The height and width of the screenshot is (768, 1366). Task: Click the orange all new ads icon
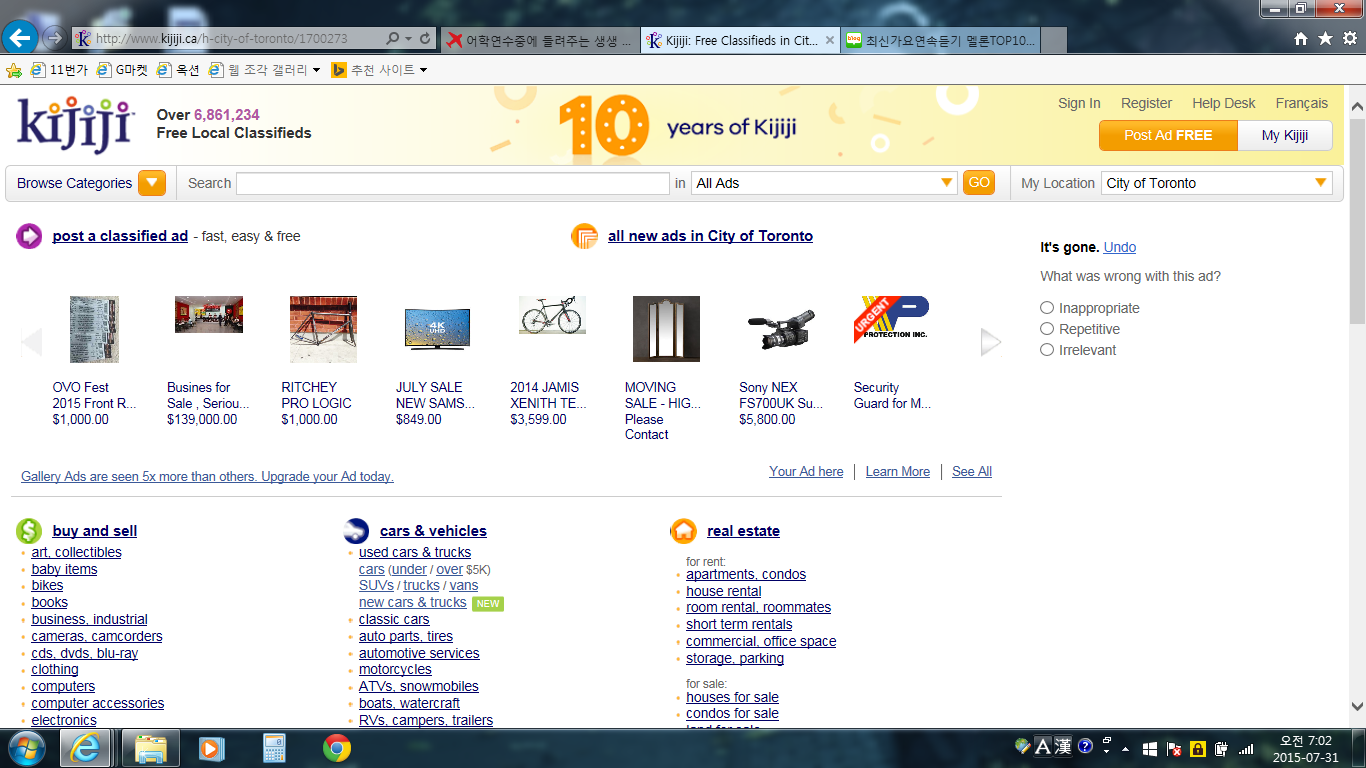point(584,237)
